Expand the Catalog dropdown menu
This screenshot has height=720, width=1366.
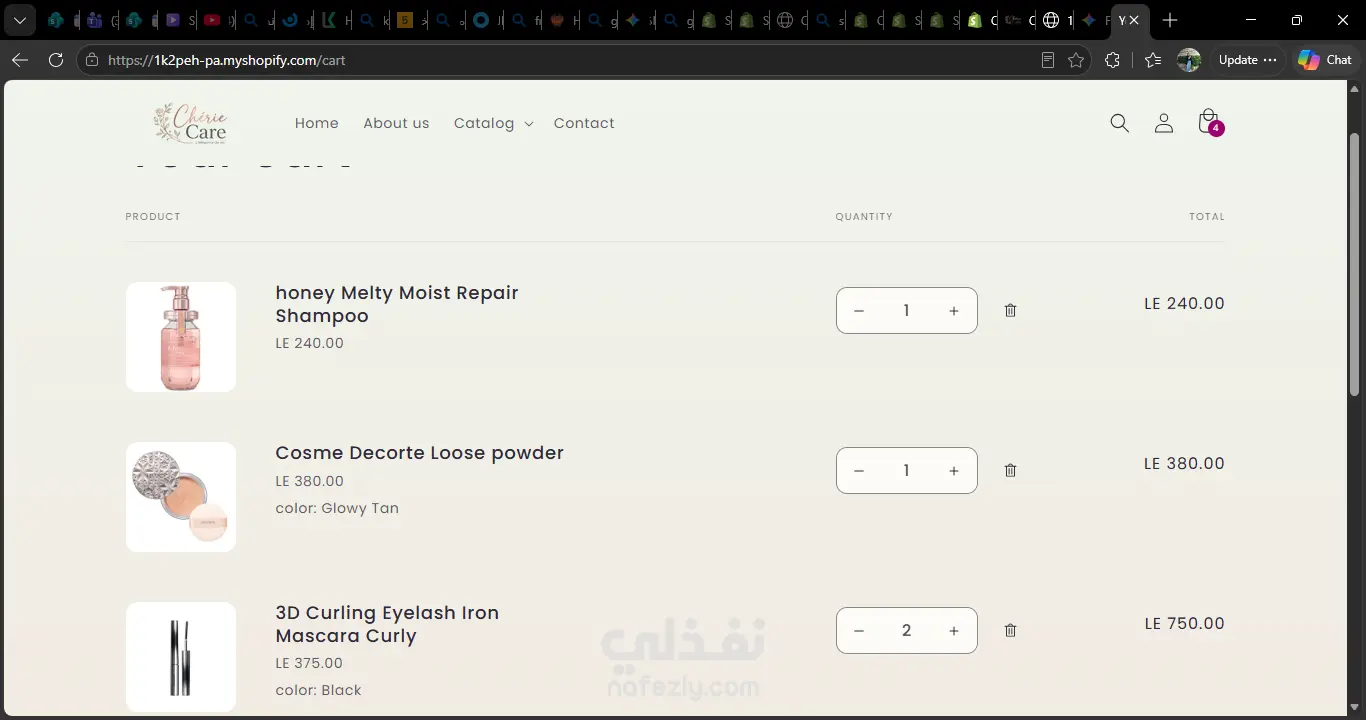(x=493, y=123)
